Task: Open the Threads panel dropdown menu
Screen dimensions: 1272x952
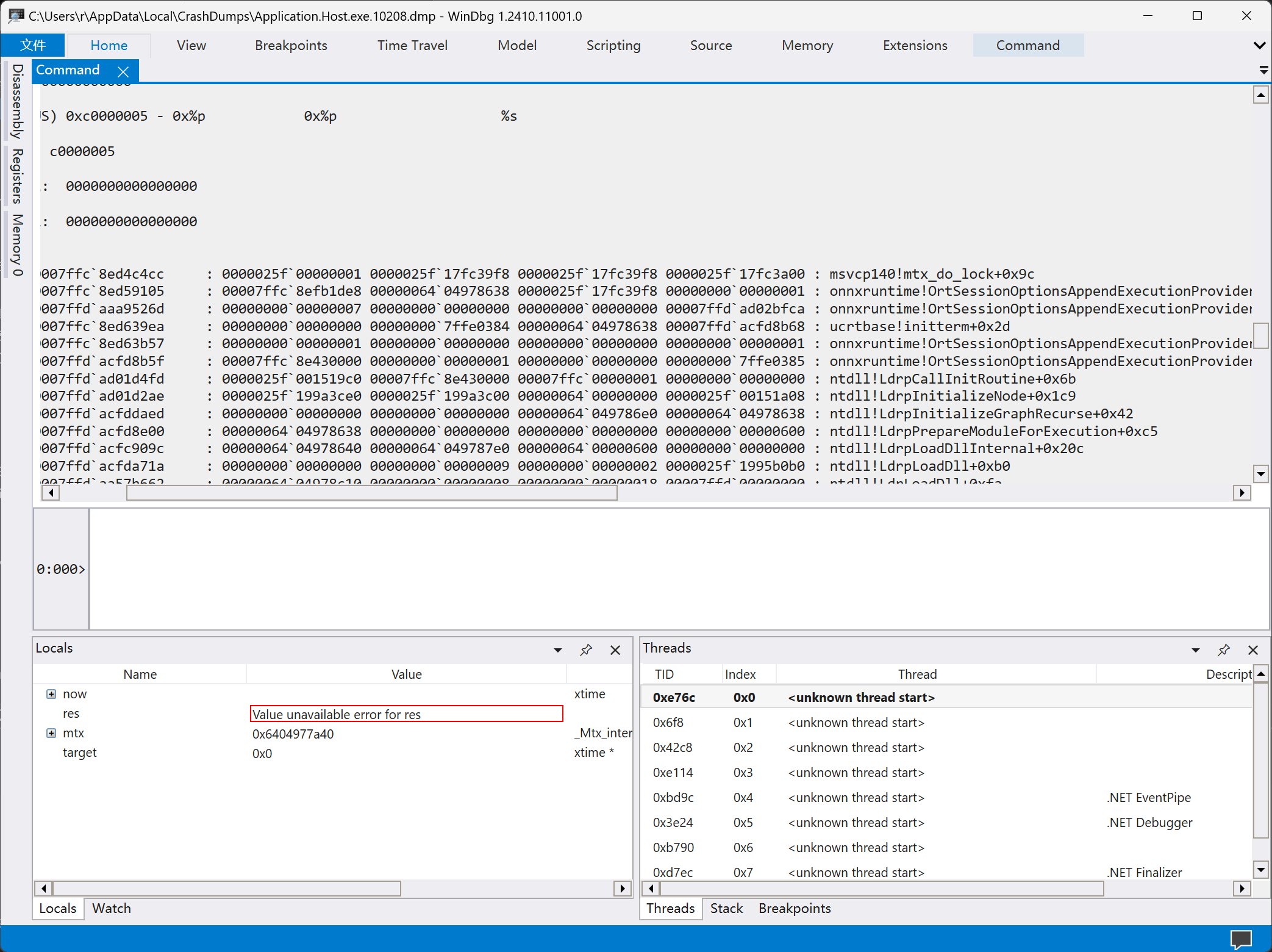Action: pos(1195,650)
